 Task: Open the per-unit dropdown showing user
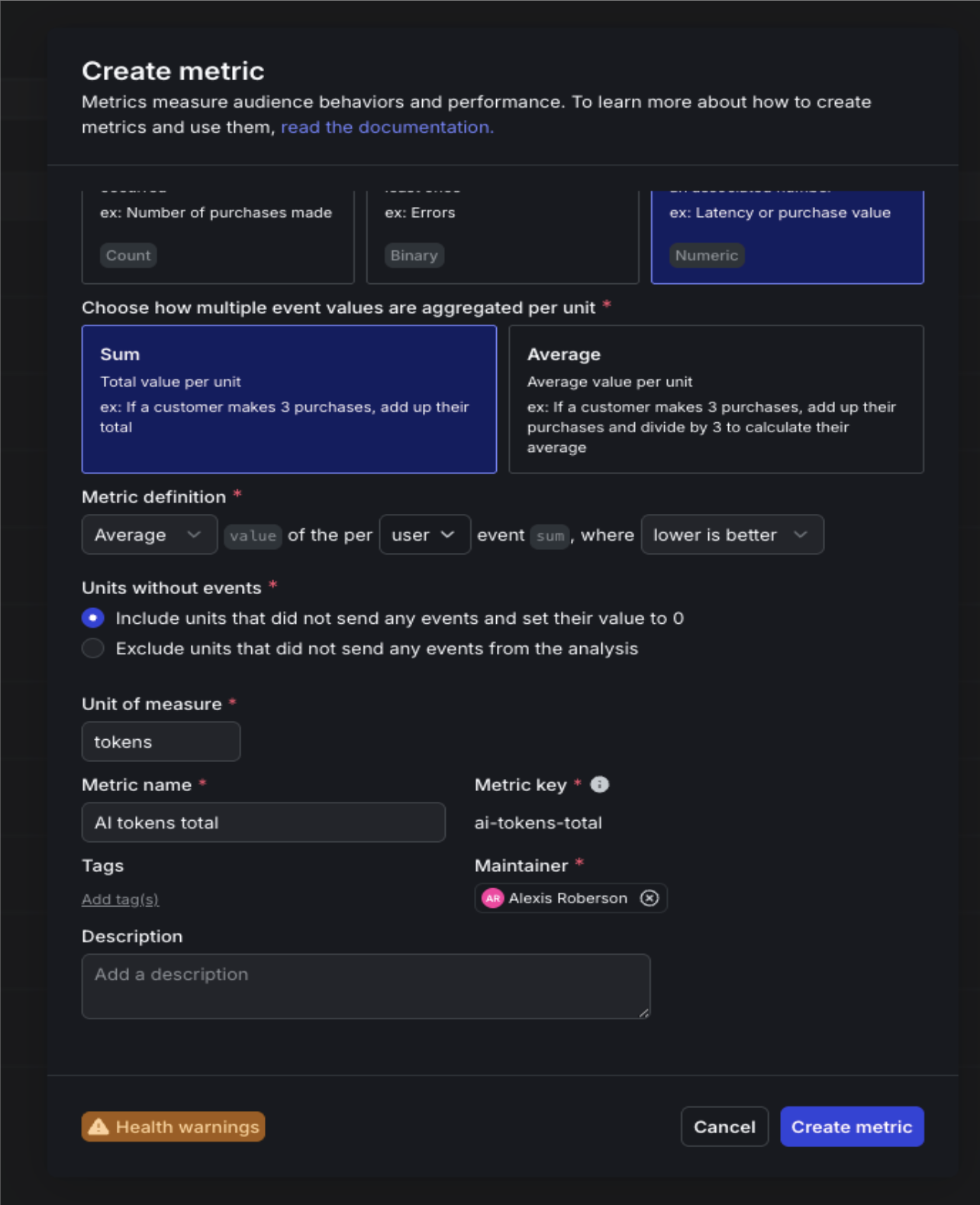click(424, 535)
